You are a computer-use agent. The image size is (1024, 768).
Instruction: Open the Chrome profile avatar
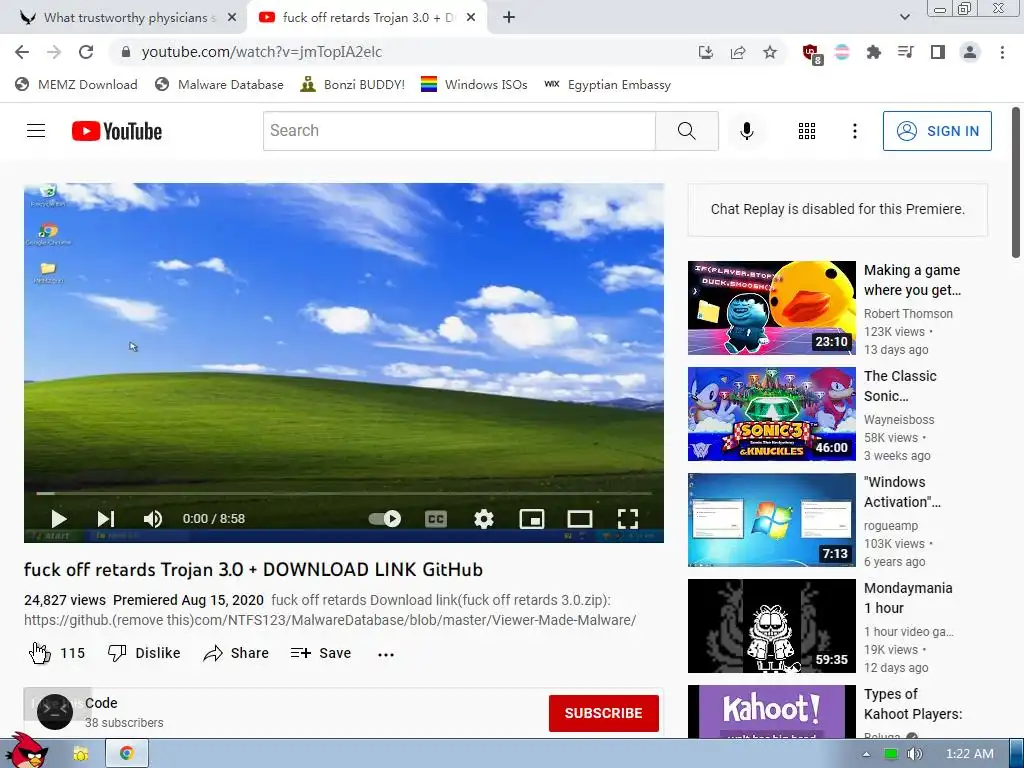coord(970,52)
